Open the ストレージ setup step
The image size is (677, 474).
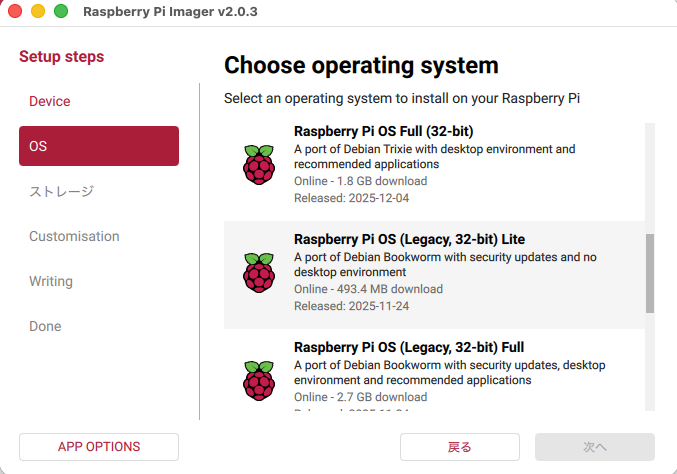61,191
